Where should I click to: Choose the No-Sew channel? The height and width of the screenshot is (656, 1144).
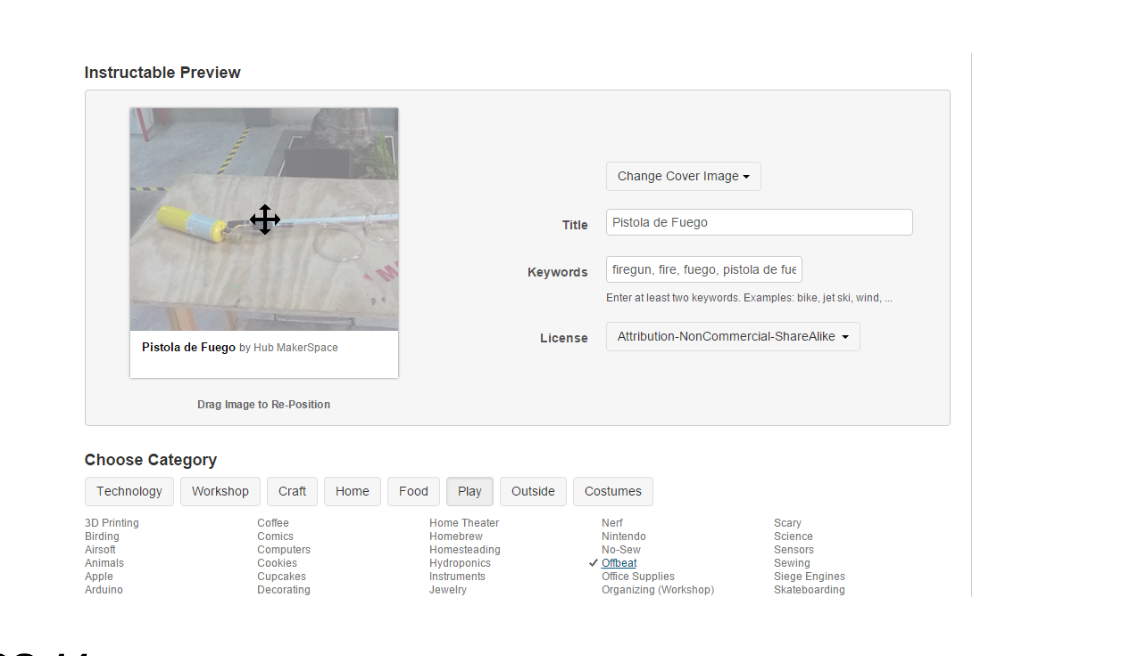click(x=621, y=549)
